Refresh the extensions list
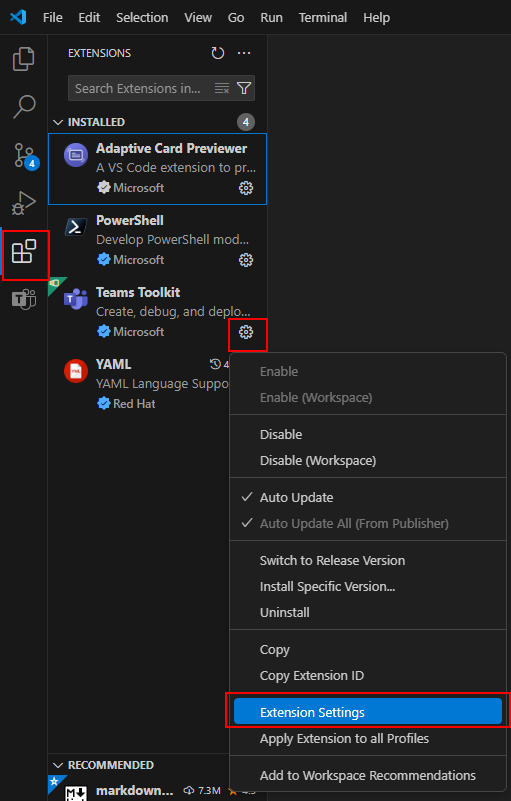 coord(218,53)
